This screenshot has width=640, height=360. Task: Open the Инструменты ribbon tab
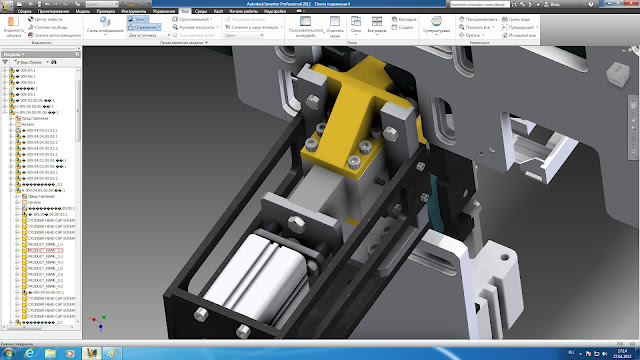(133, 11)
